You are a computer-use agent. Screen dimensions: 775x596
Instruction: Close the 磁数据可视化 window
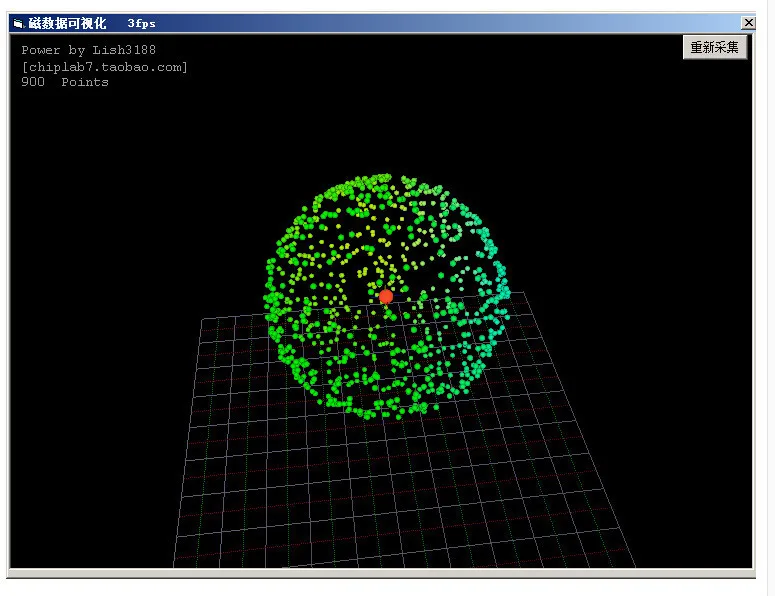(748, 23)
